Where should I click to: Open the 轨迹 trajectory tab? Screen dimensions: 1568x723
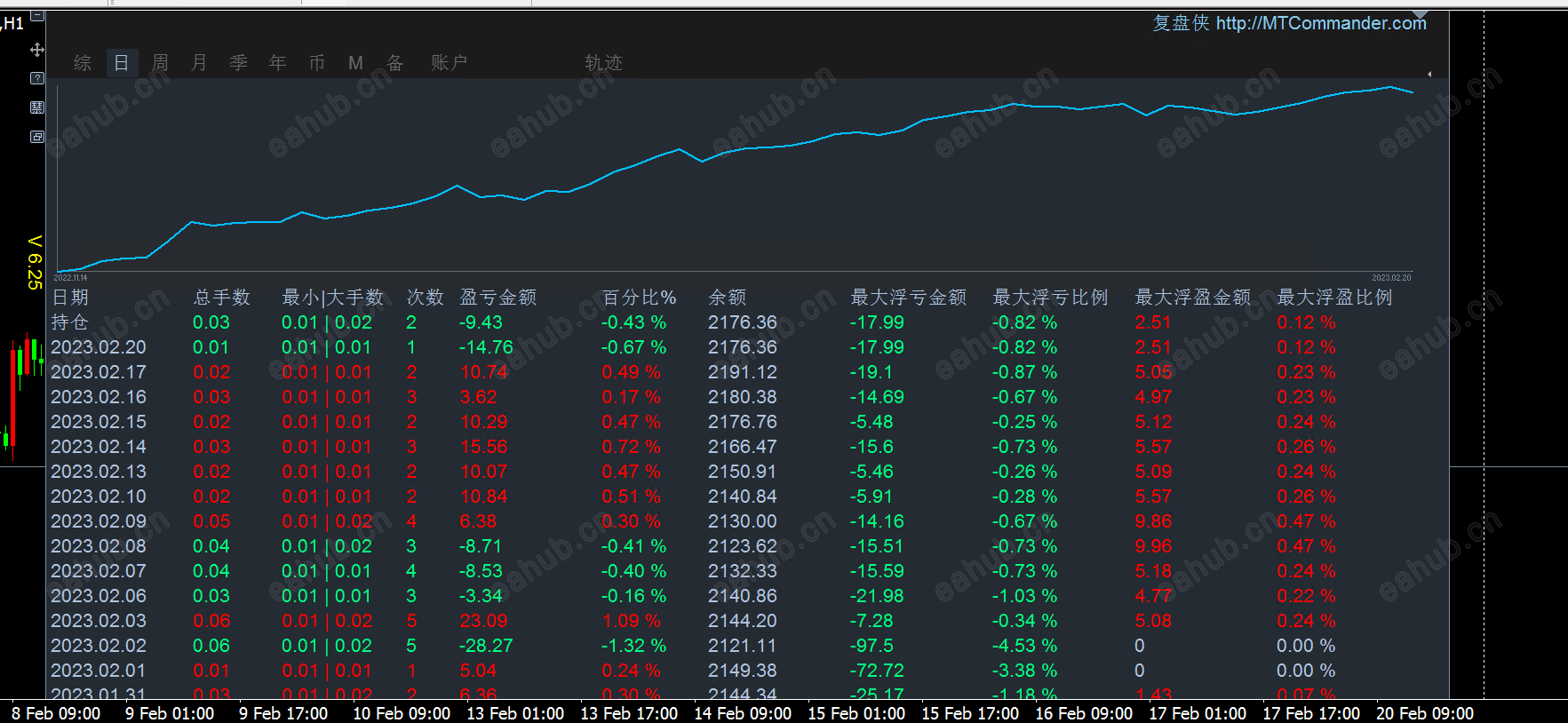click(603, 62)
